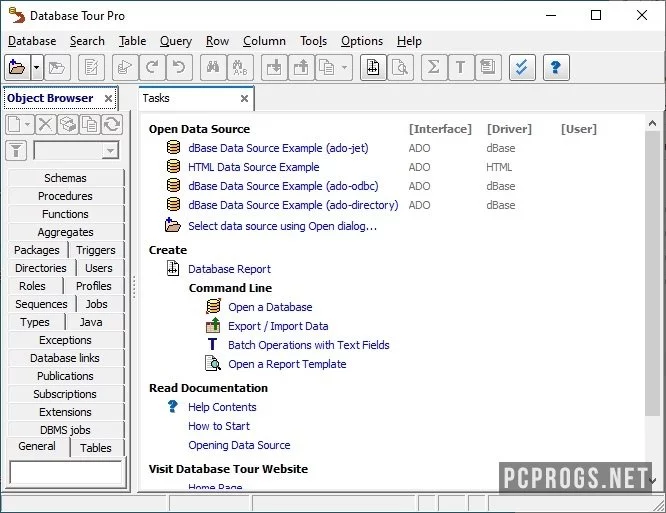Click the Tasks pane vertical scrollbar
This screenshot has width=666, height=513.
652,273
